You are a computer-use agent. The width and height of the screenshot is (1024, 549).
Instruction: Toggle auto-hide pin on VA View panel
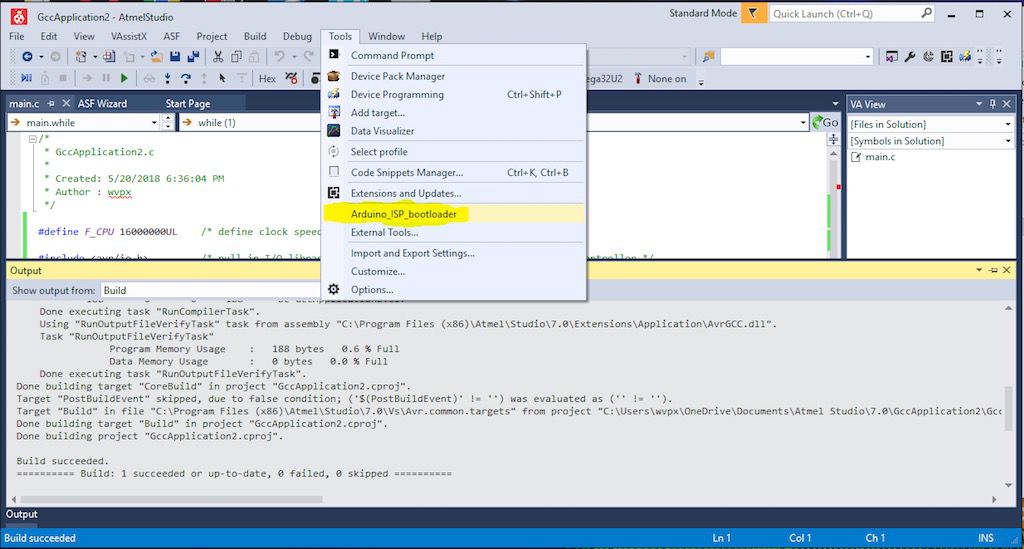tap(993, 104)
